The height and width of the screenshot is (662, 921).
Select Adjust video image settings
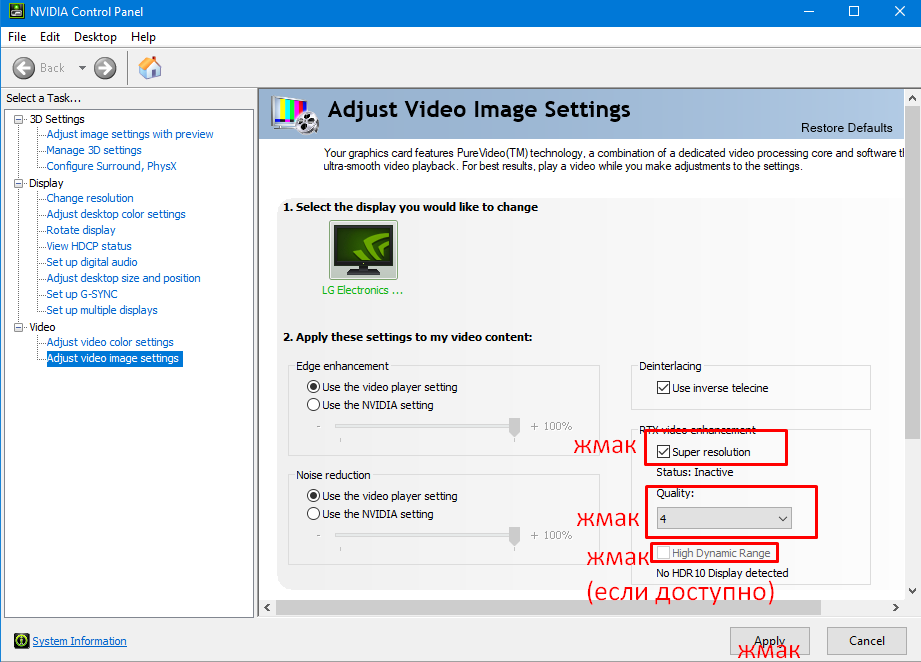click(x=115, y=358)
